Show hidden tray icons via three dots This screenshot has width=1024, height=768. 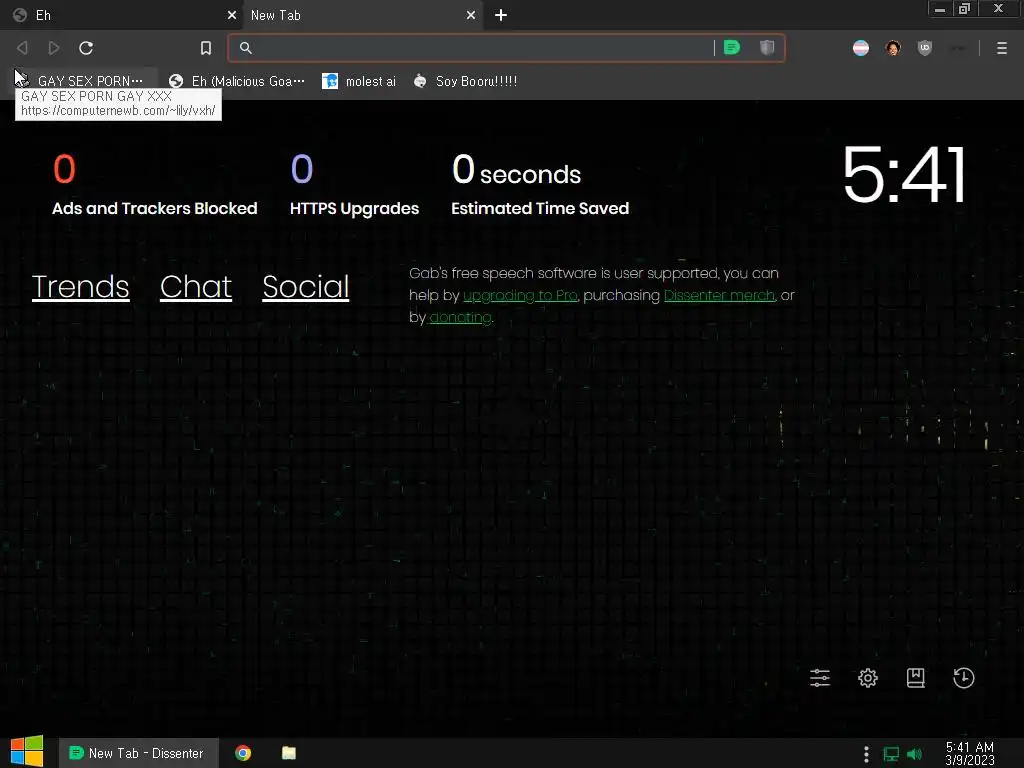pos(866,754)
